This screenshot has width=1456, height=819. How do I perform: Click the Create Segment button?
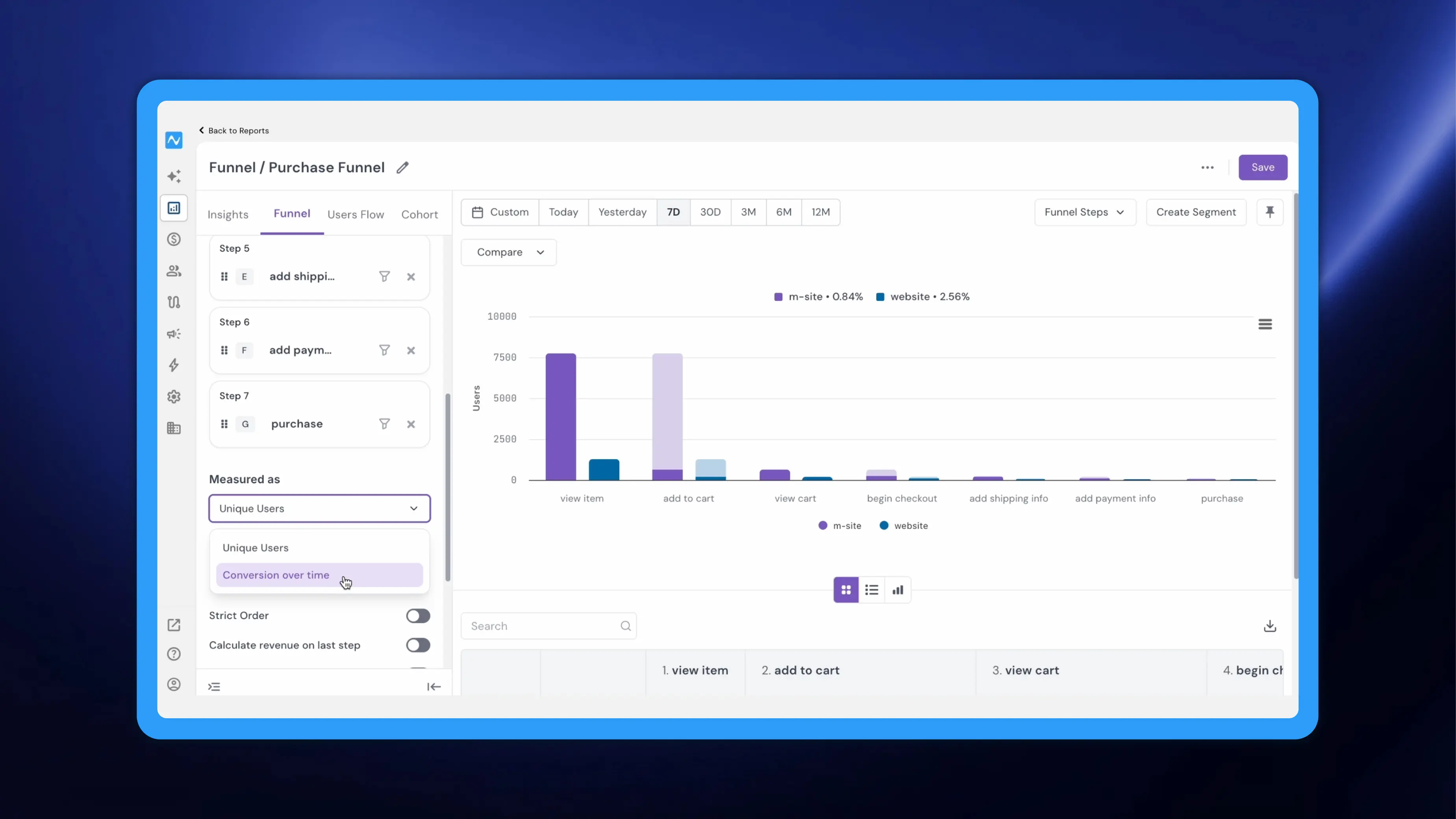point(1196,212)
